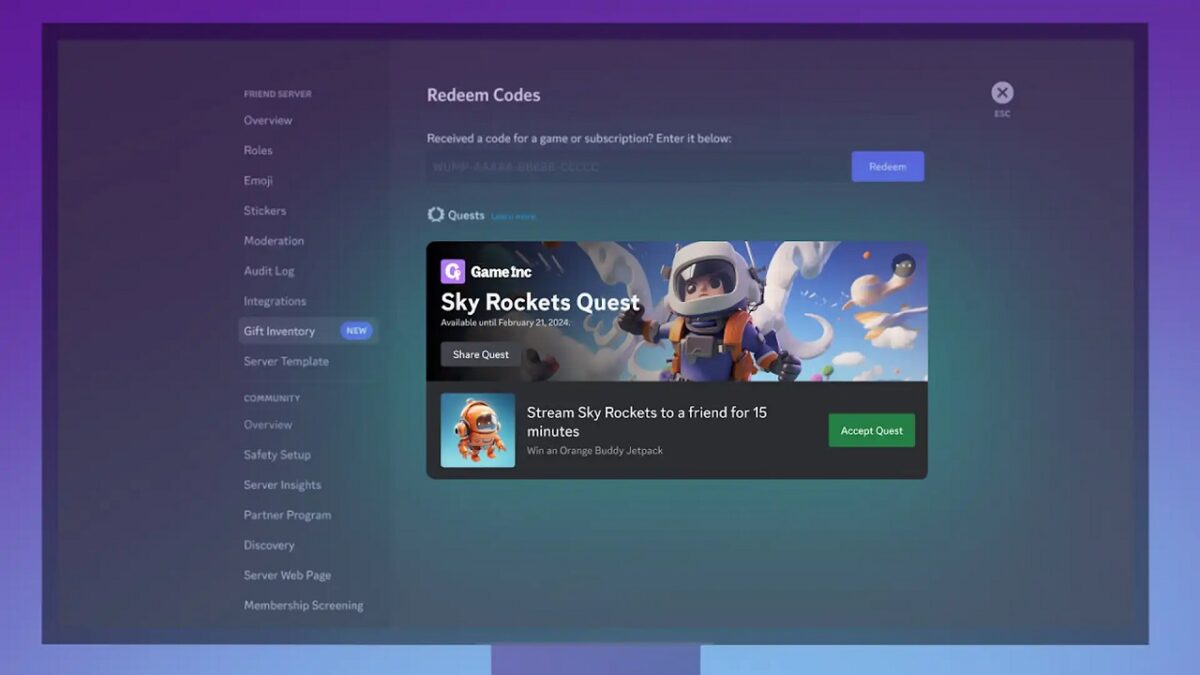Open the Discovery settings page
Screen dimensions: 1200x675
268,545
